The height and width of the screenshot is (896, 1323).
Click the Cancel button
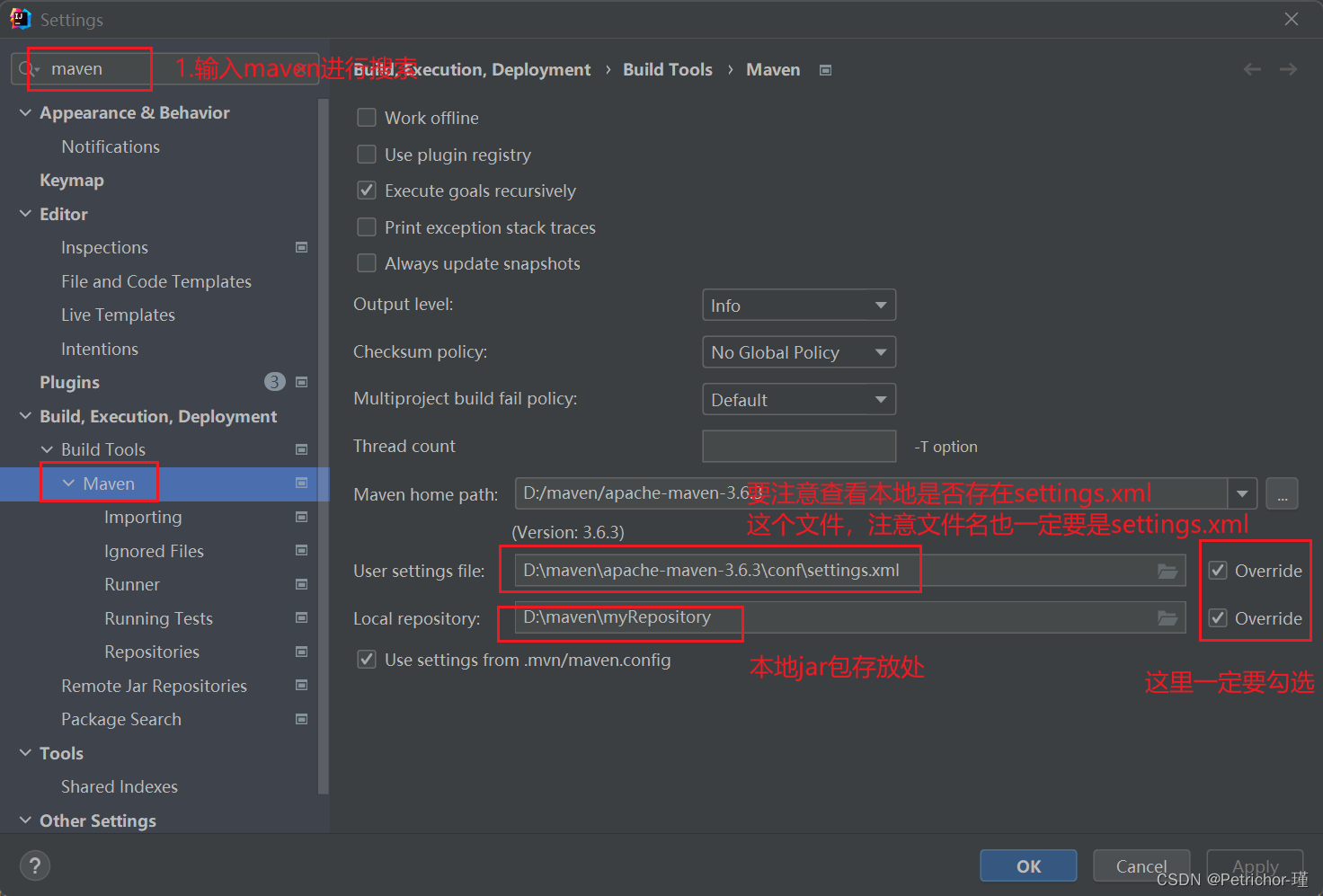pyautogui.click(x=1141, y=866)
